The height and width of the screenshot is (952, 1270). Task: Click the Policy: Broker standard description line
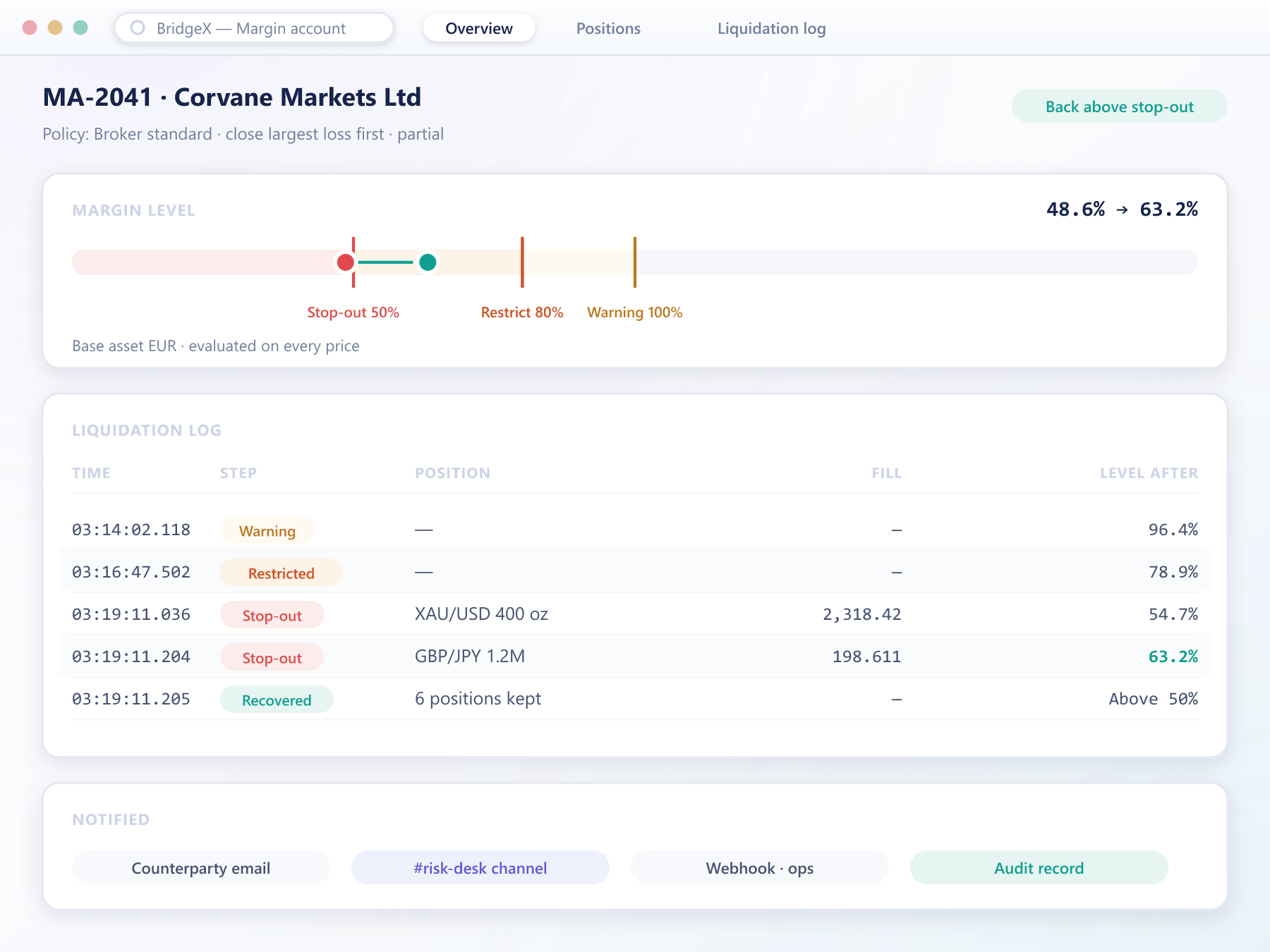(x=243, y=134)
